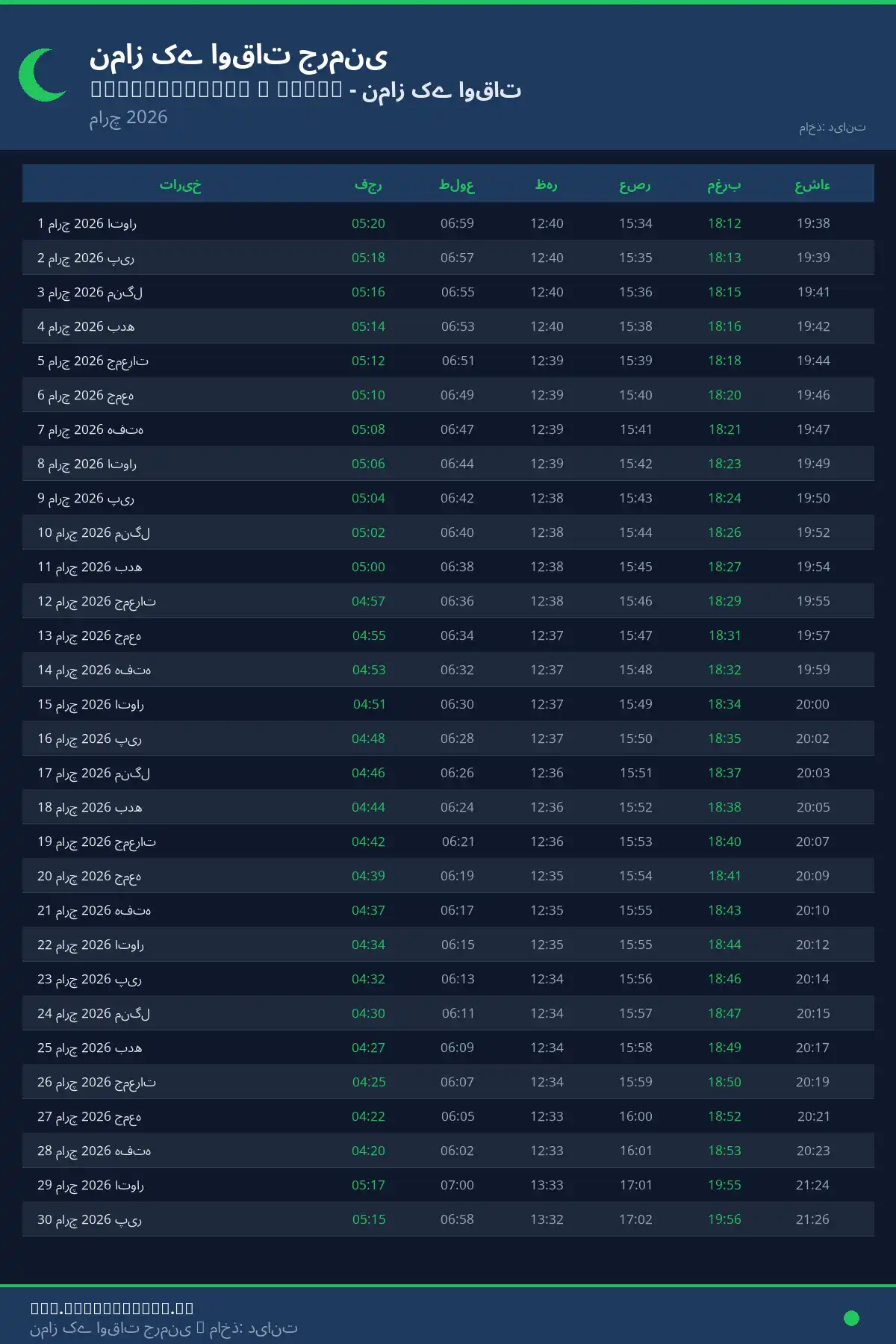The width and height of the screenshot is (896, 1344).
Task: Click the Dhuhr time 13:33 on 29 March
Action: [x=547, y=1185]
